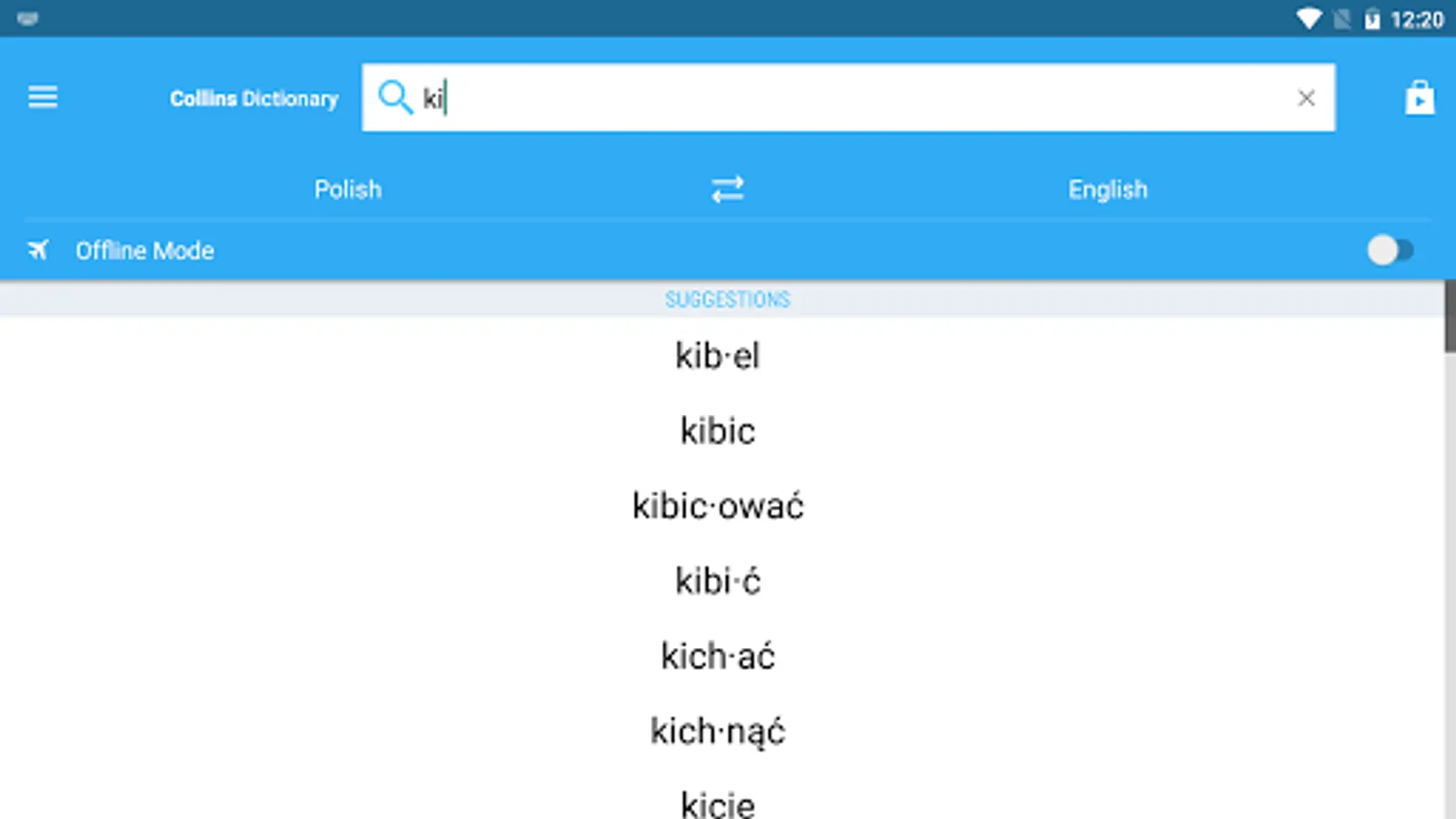
Task: Toggle the Offline Mode switch
Action: click(x=1390, y=250)
